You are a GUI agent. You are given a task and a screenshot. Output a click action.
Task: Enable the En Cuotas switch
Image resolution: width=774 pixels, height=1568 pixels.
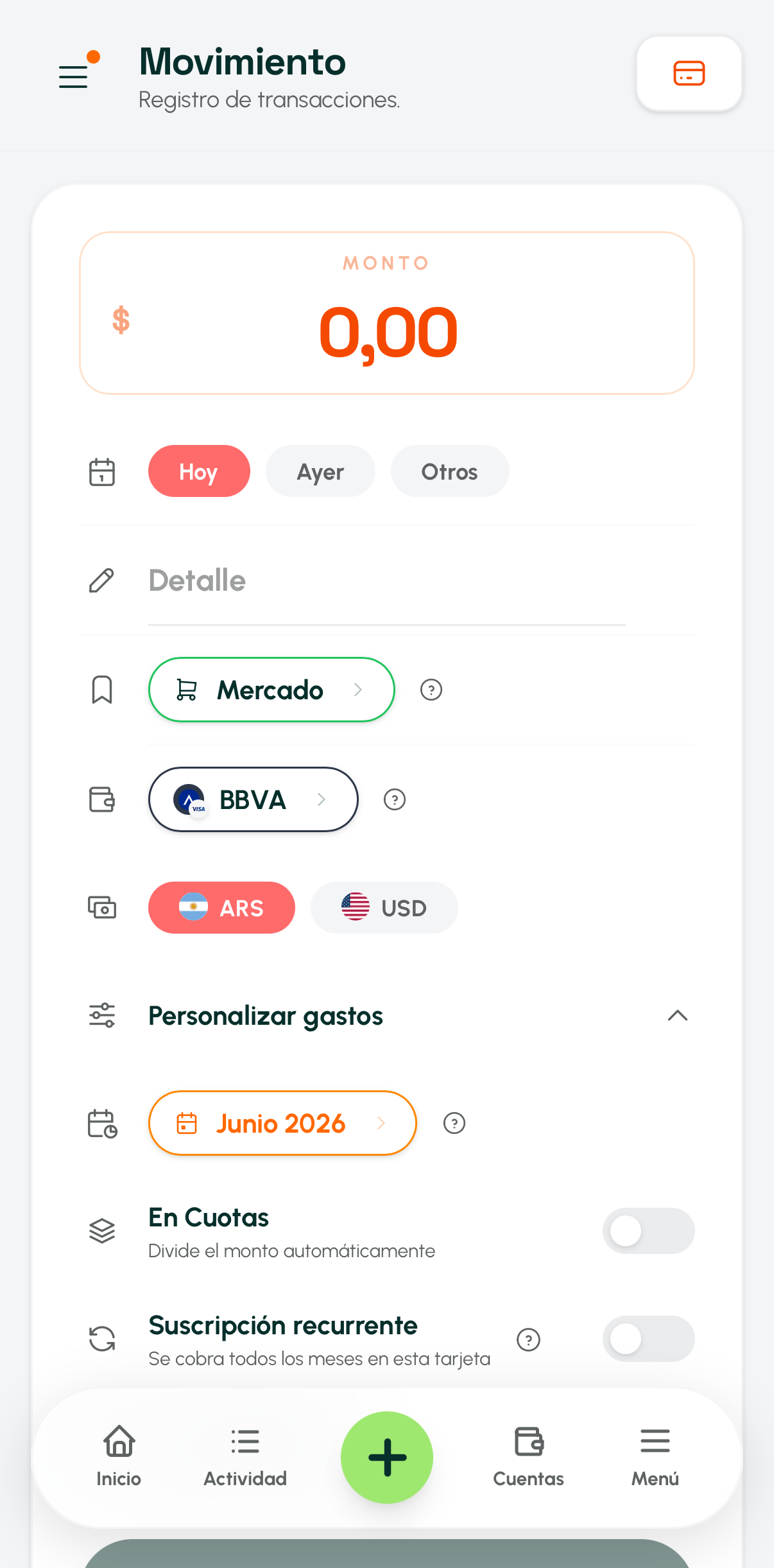tap(648, 1231)
